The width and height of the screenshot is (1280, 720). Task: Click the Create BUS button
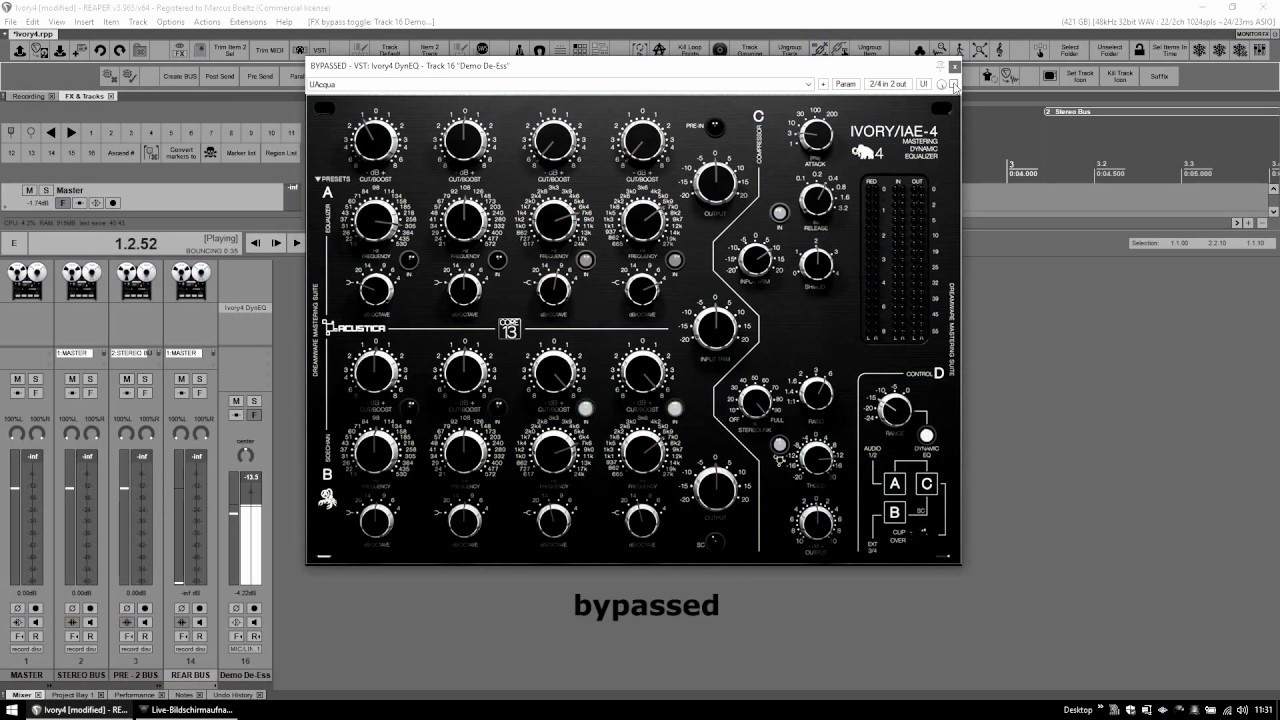tap(180, 76)
